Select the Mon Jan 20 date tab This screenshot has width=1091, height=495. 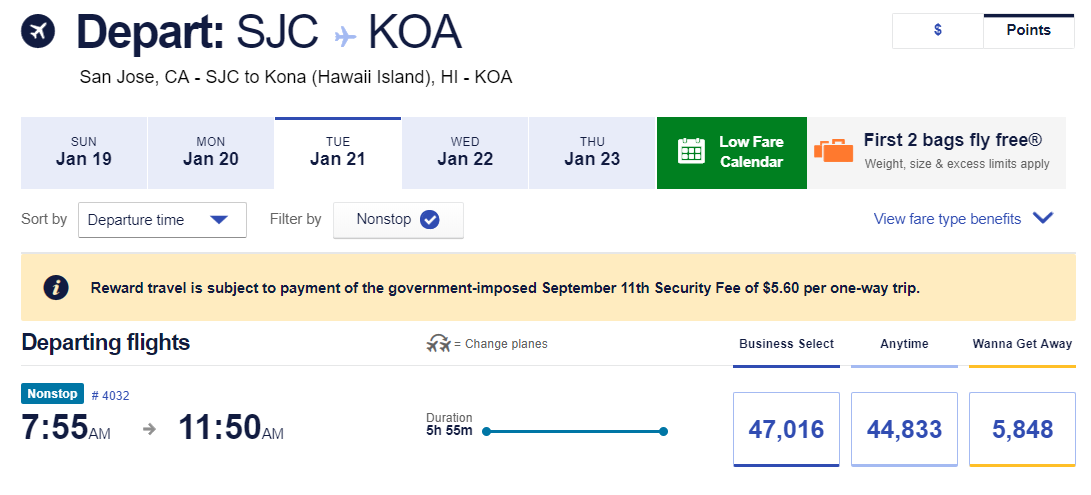[211, 152]
